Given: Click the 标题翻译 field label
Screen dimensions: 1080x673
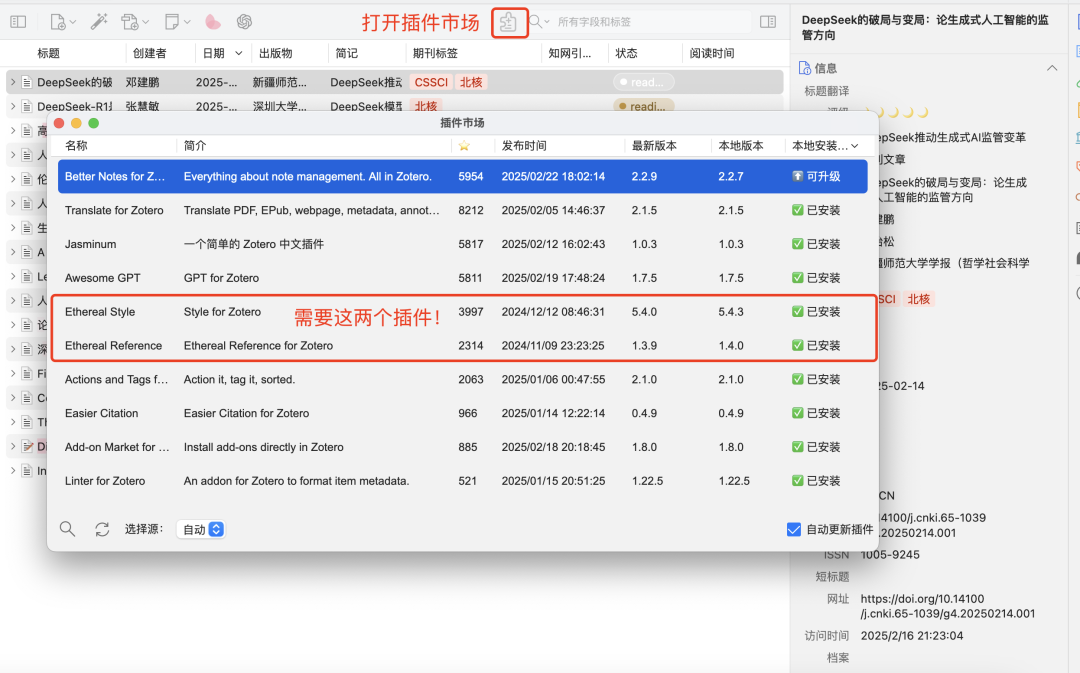Looking at the screenshot, I should 827,91.
